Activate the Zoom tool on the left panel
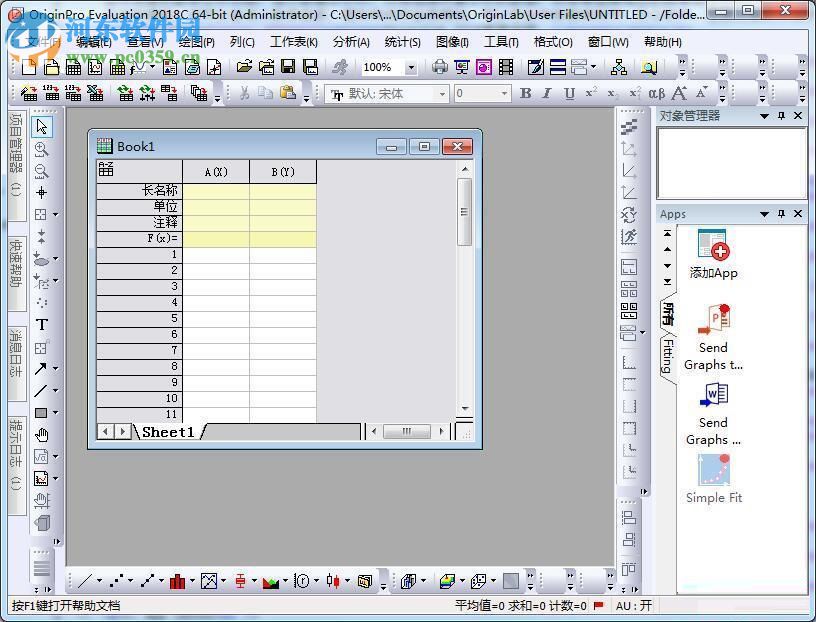 click(x=42, y=148)
